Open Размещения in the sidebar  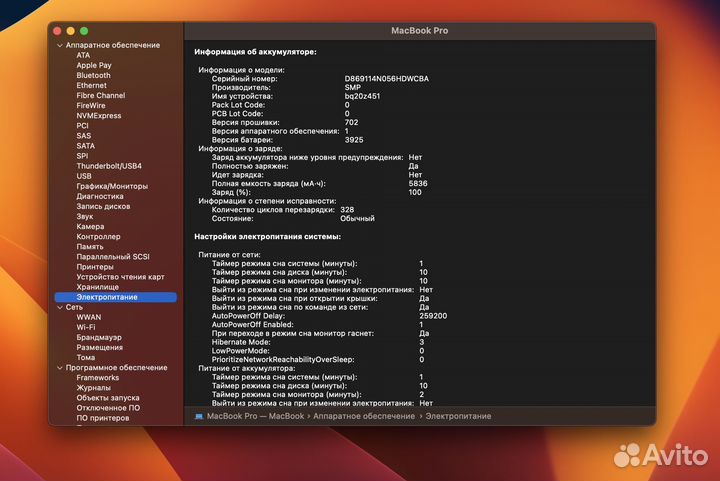pos(99,347)
